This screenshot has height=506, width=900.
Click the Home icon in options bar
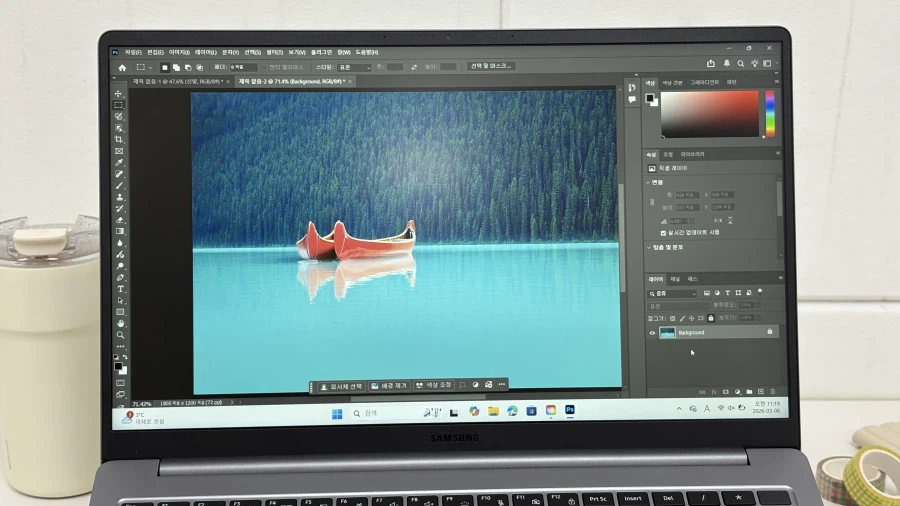(123, 68)
